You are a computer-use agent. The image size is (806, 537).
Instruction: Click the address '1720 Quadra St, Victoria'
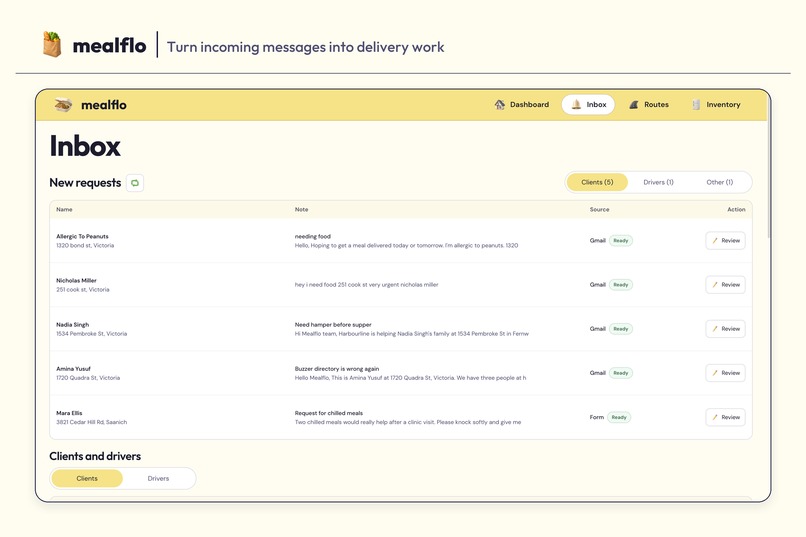click(88, 378)
